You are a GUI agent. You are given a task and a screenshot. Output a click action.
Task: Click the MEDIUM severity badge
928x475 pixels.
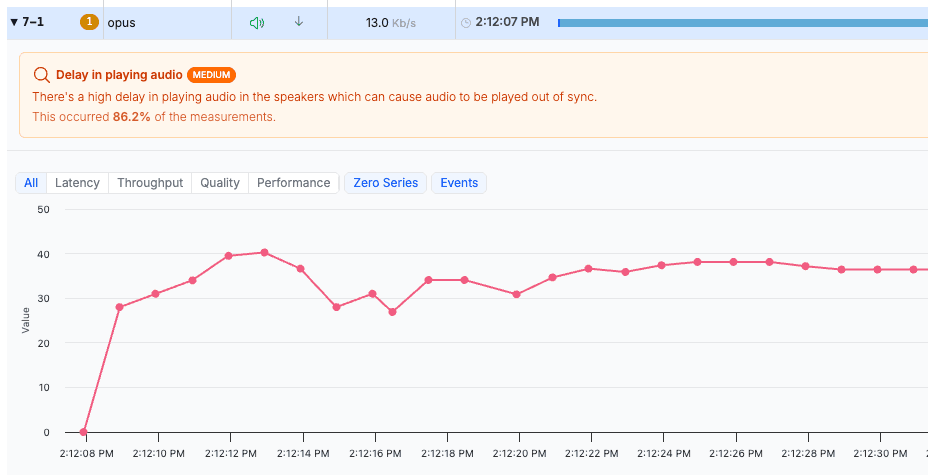[211, 75]
